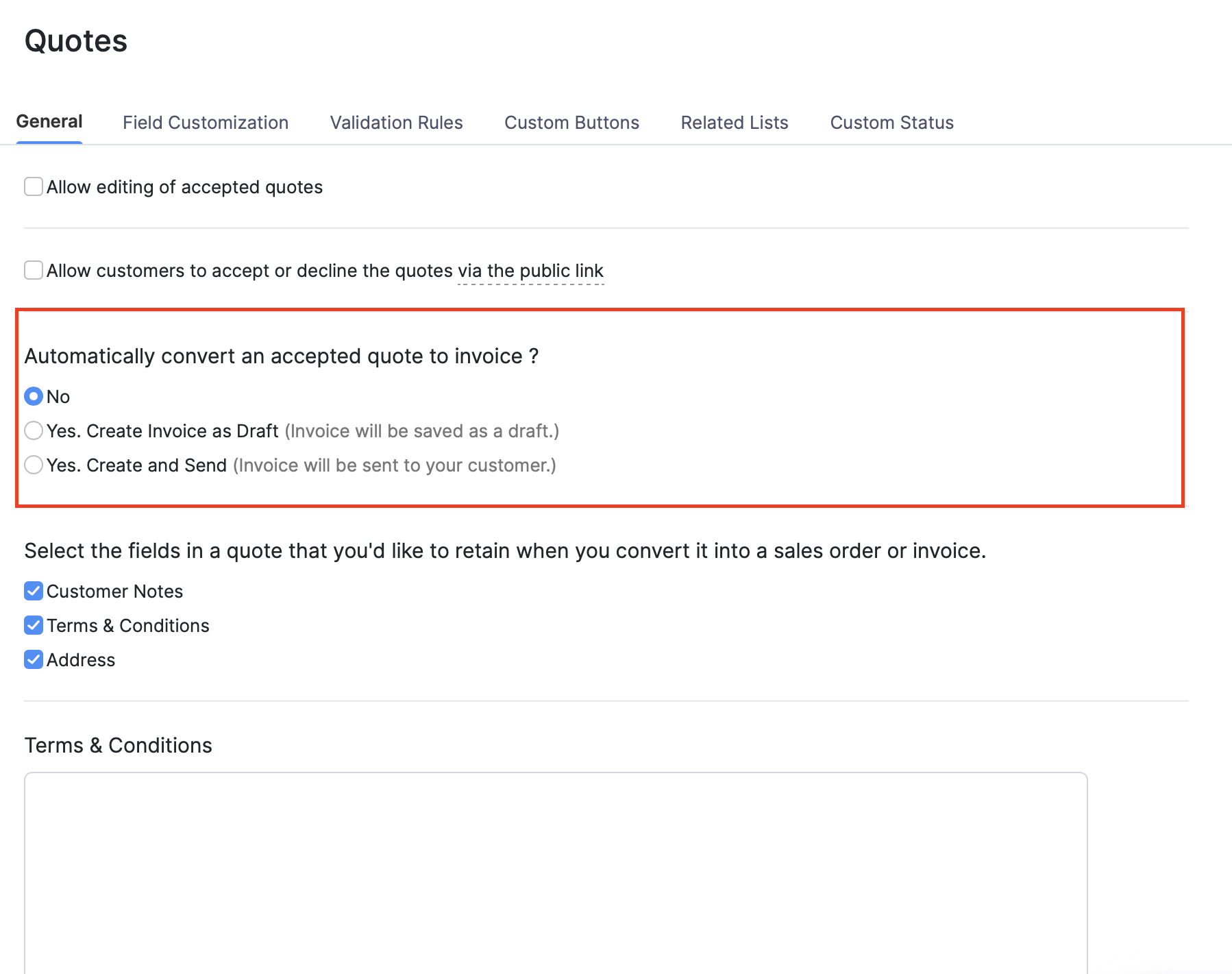Choose Yes, Create and Send option
Image resolution: width=1232 pixels, height=974 pixels.
point(33,465)
